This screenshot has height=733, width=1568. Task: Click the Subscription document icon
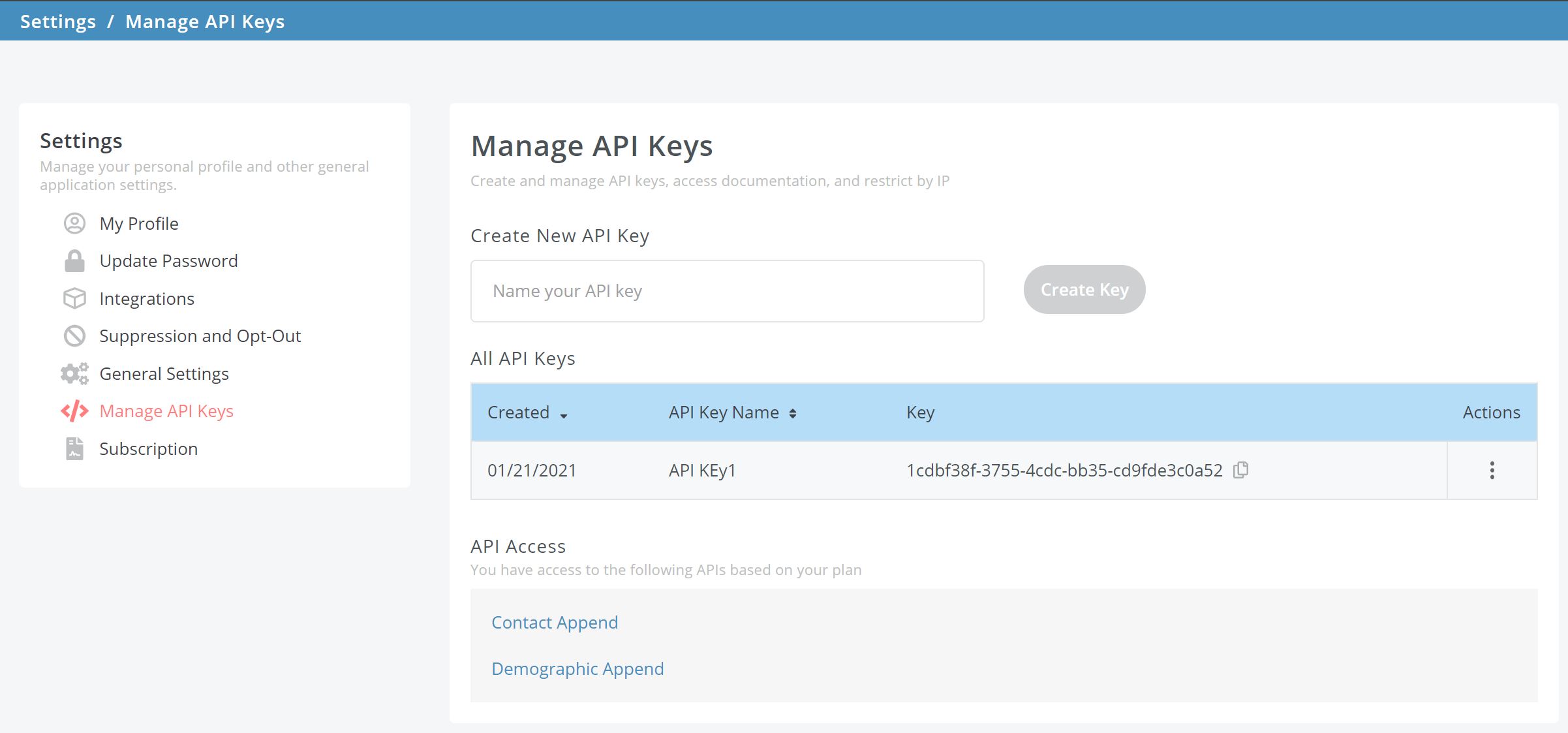point(74,449)
